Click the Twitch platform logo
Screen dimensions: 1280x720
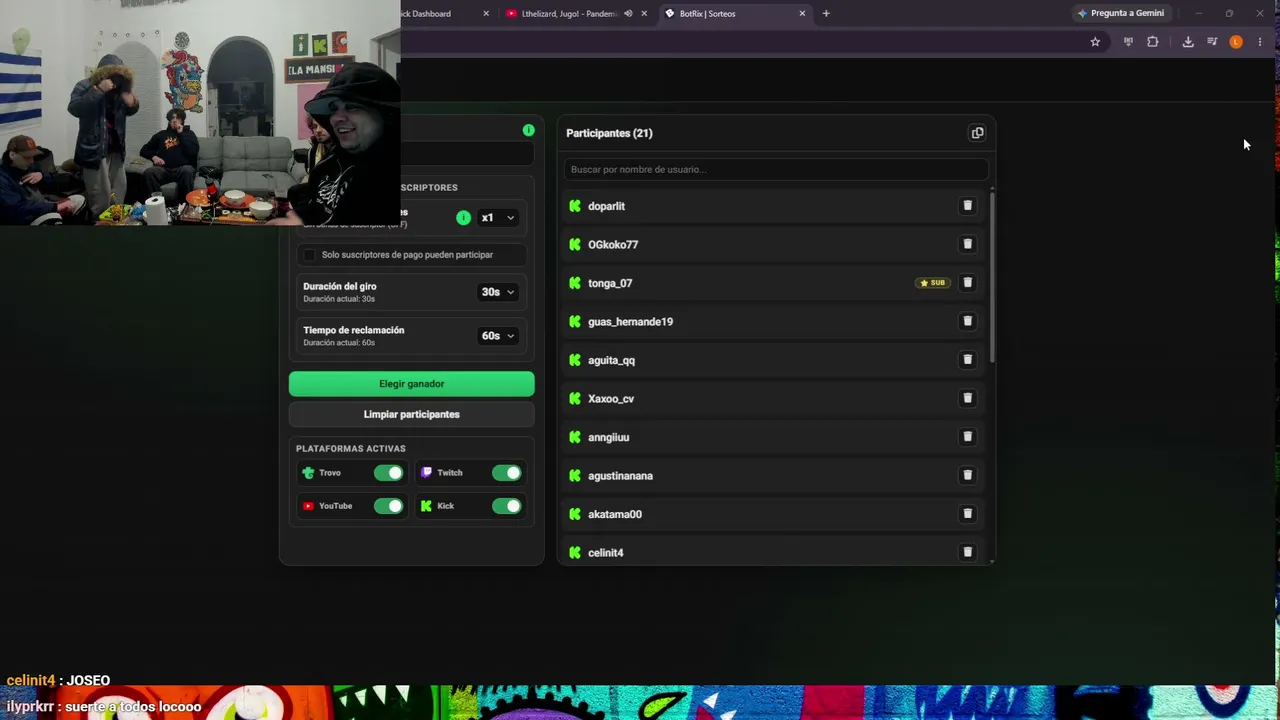[x=426, y=473]
